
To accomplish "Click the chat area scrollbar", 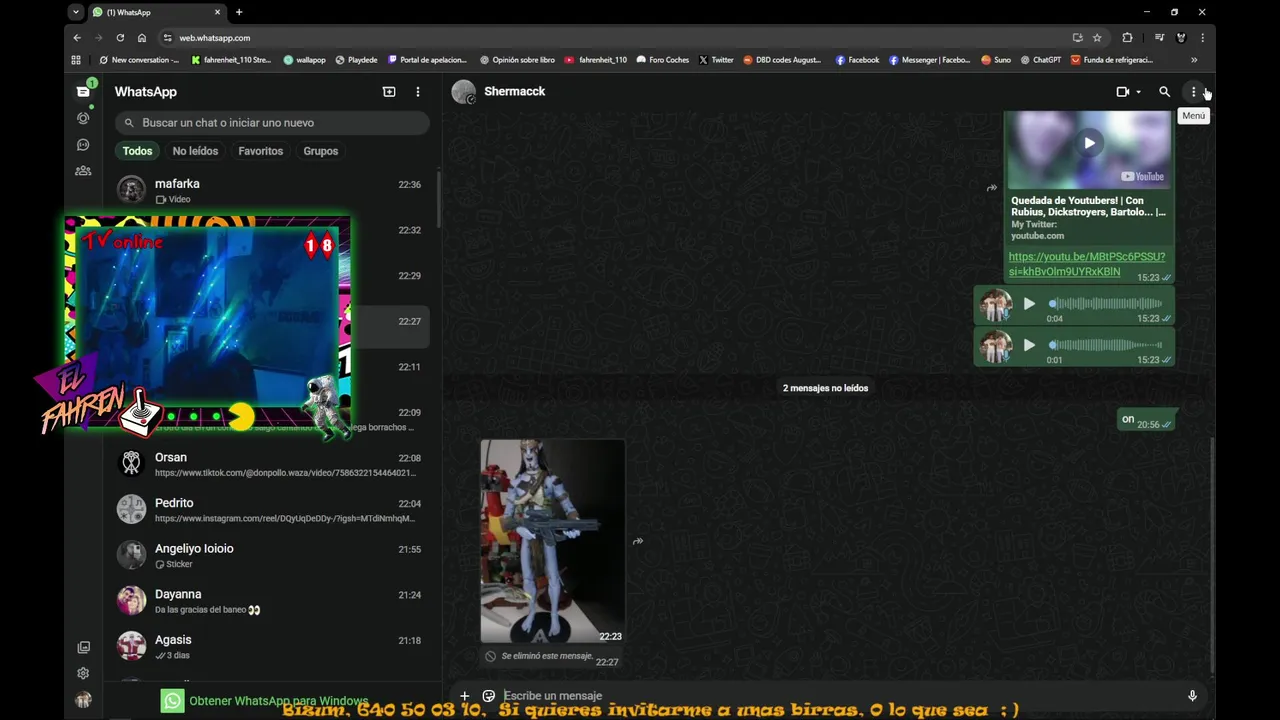I will [x=1212, y=555].
